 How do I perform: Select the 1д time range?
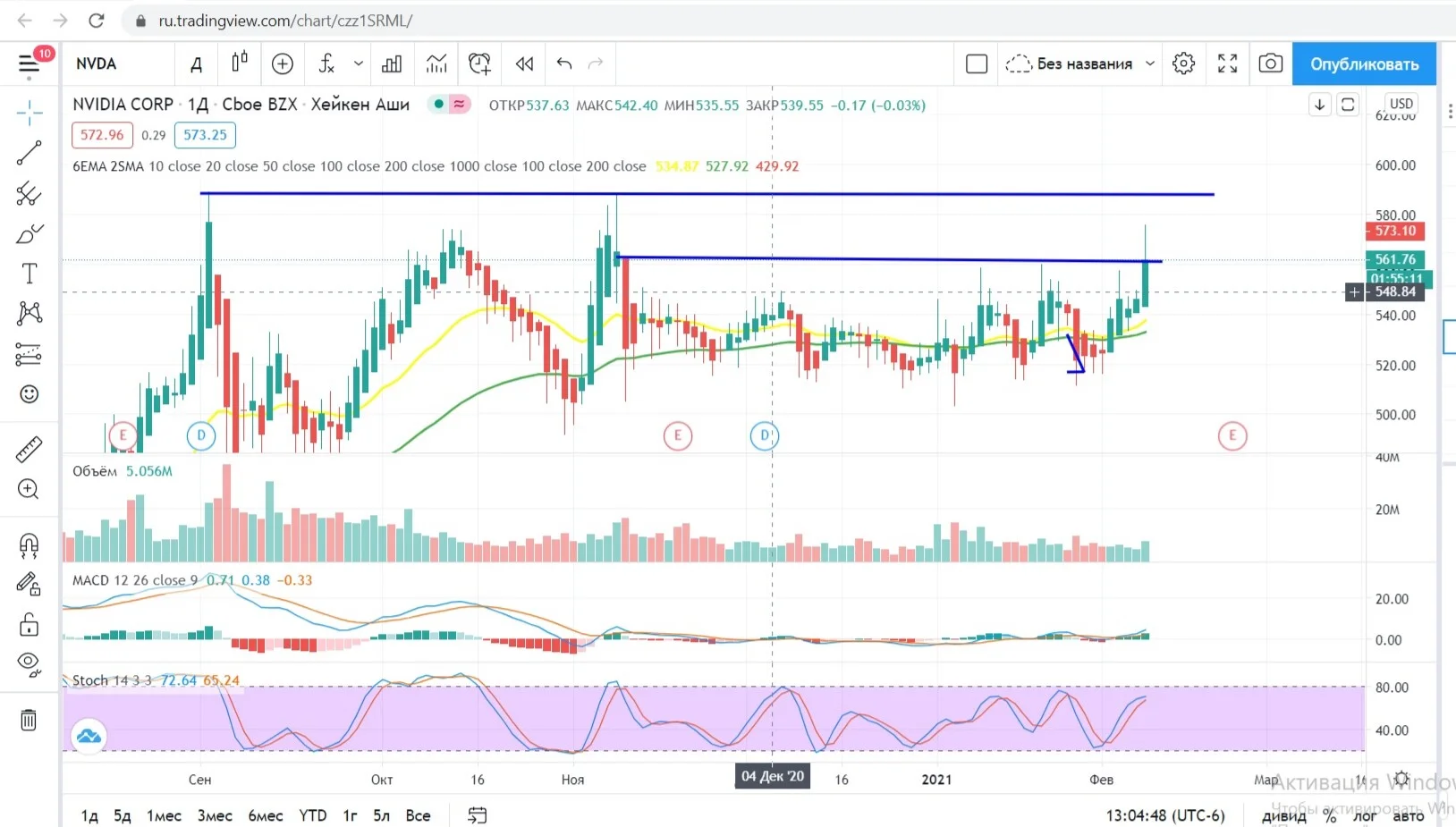point(89,815)
